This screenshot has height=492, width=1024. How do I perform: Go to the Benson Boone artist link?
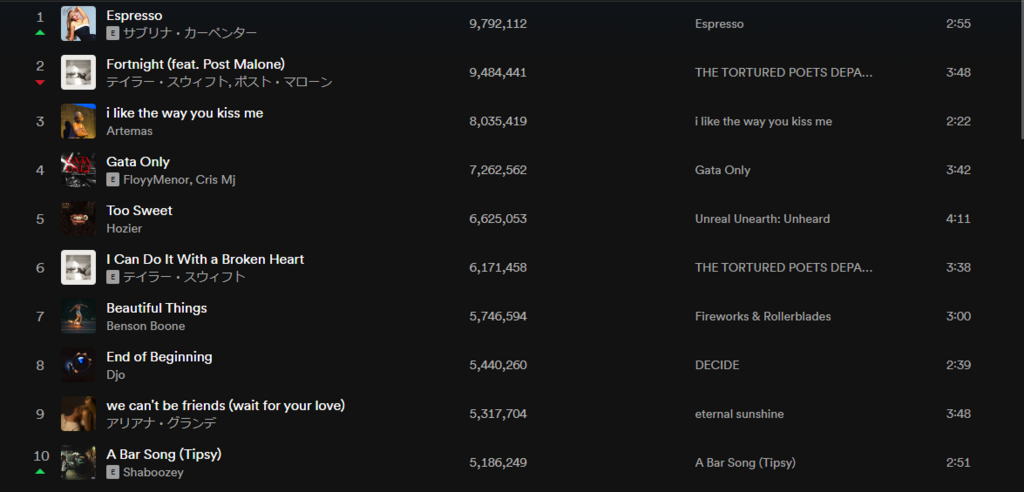click(x=146, y=325)
